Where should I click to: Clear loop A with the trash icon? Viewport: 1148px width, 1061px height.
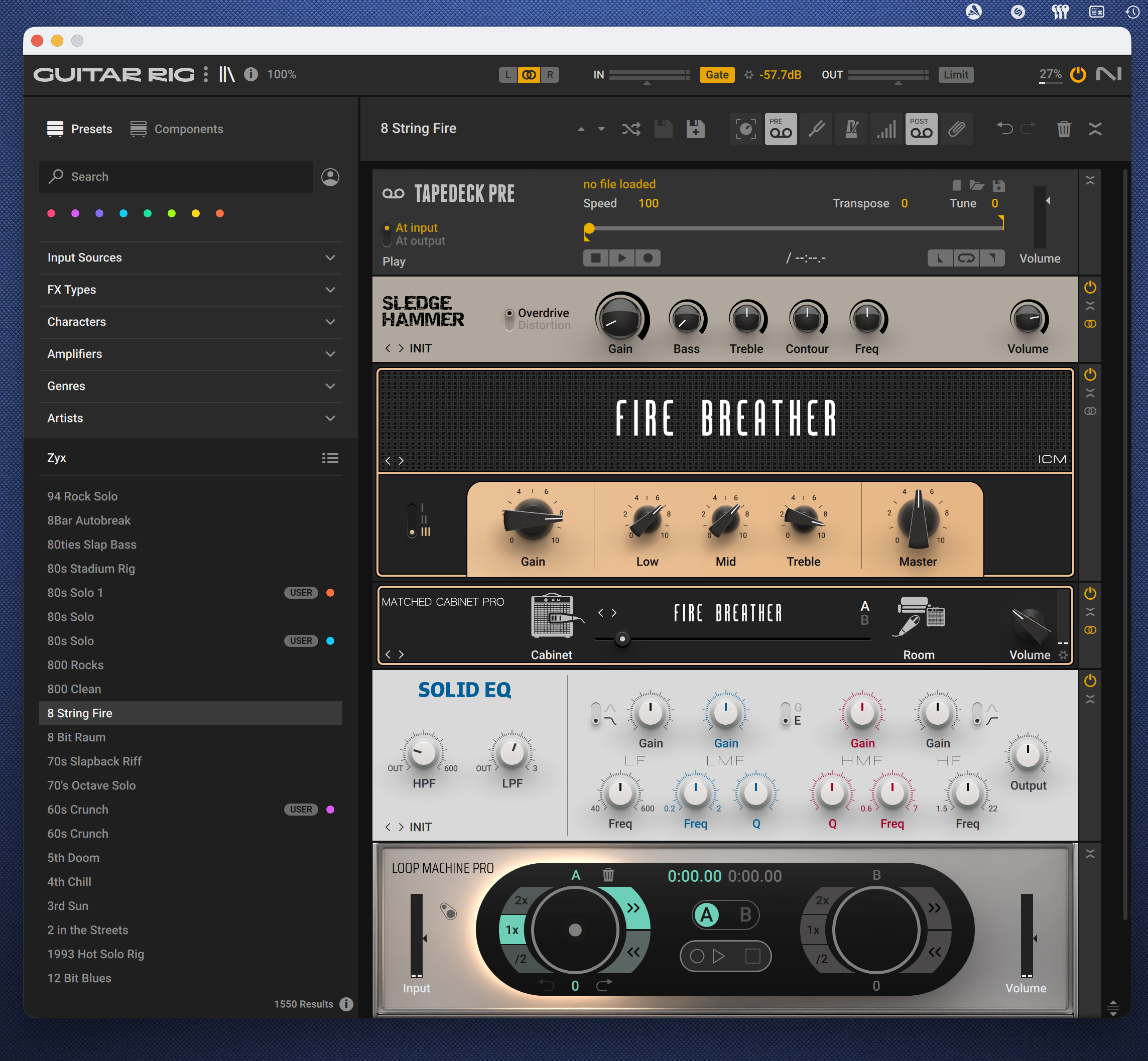click(x=608, y=874)
